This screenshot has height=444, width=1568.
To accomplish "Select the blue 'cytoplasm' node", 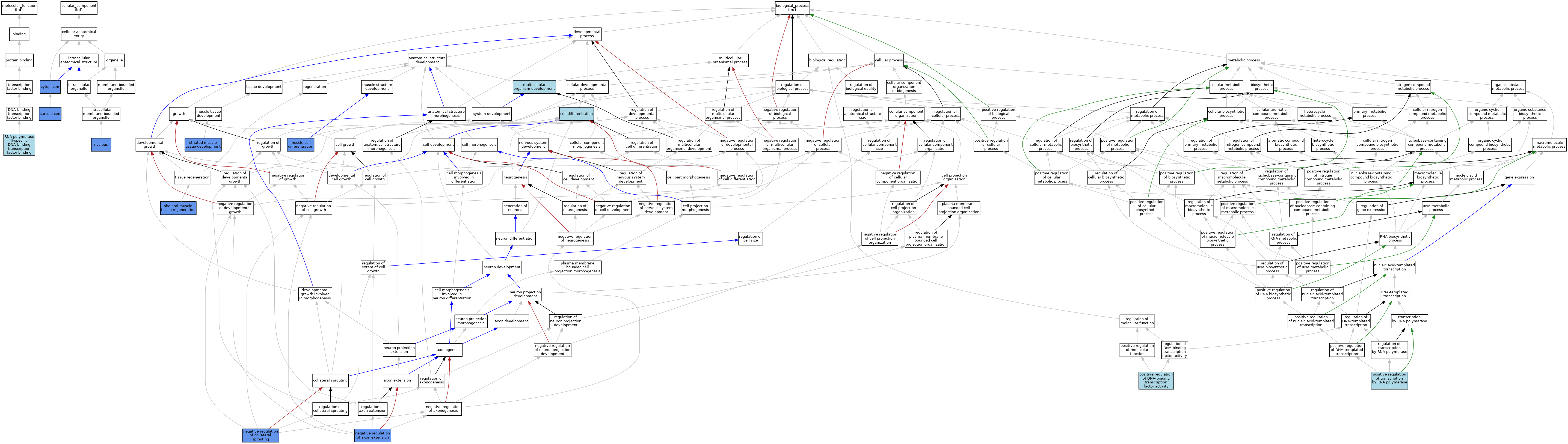I will click(x=50, y=87).
